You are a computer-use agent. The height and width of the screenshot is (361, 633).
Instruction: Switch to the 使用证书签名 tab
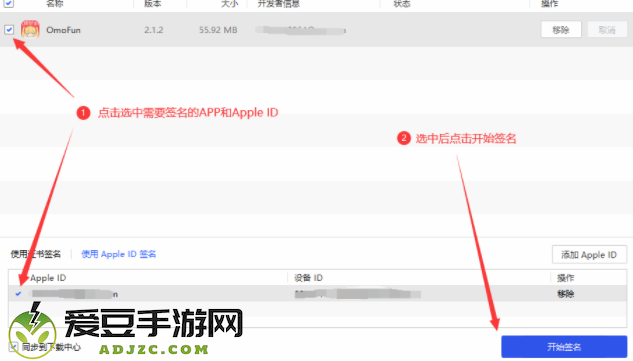coord(36,254)
